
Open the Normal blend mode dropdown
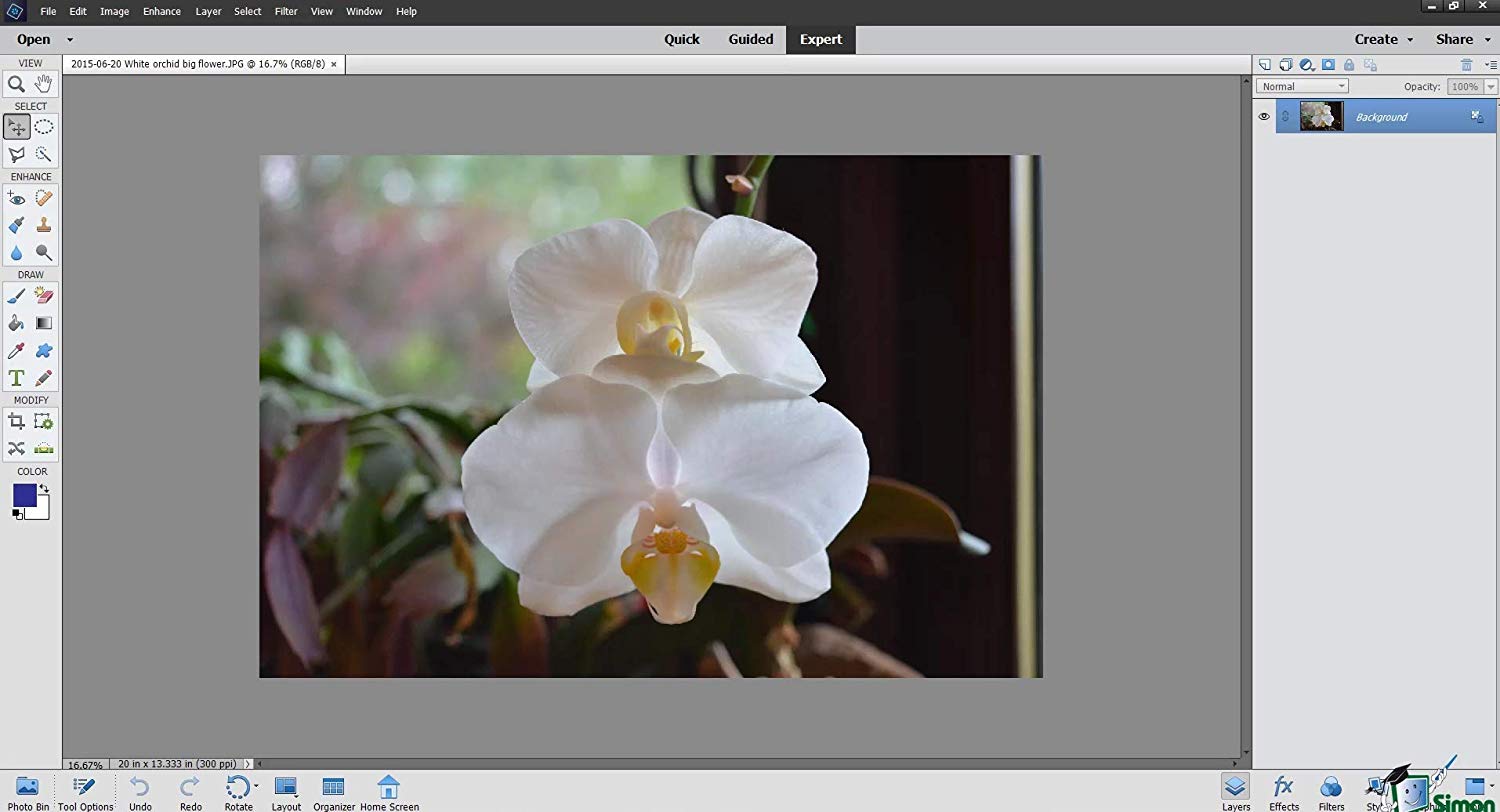1302,86
